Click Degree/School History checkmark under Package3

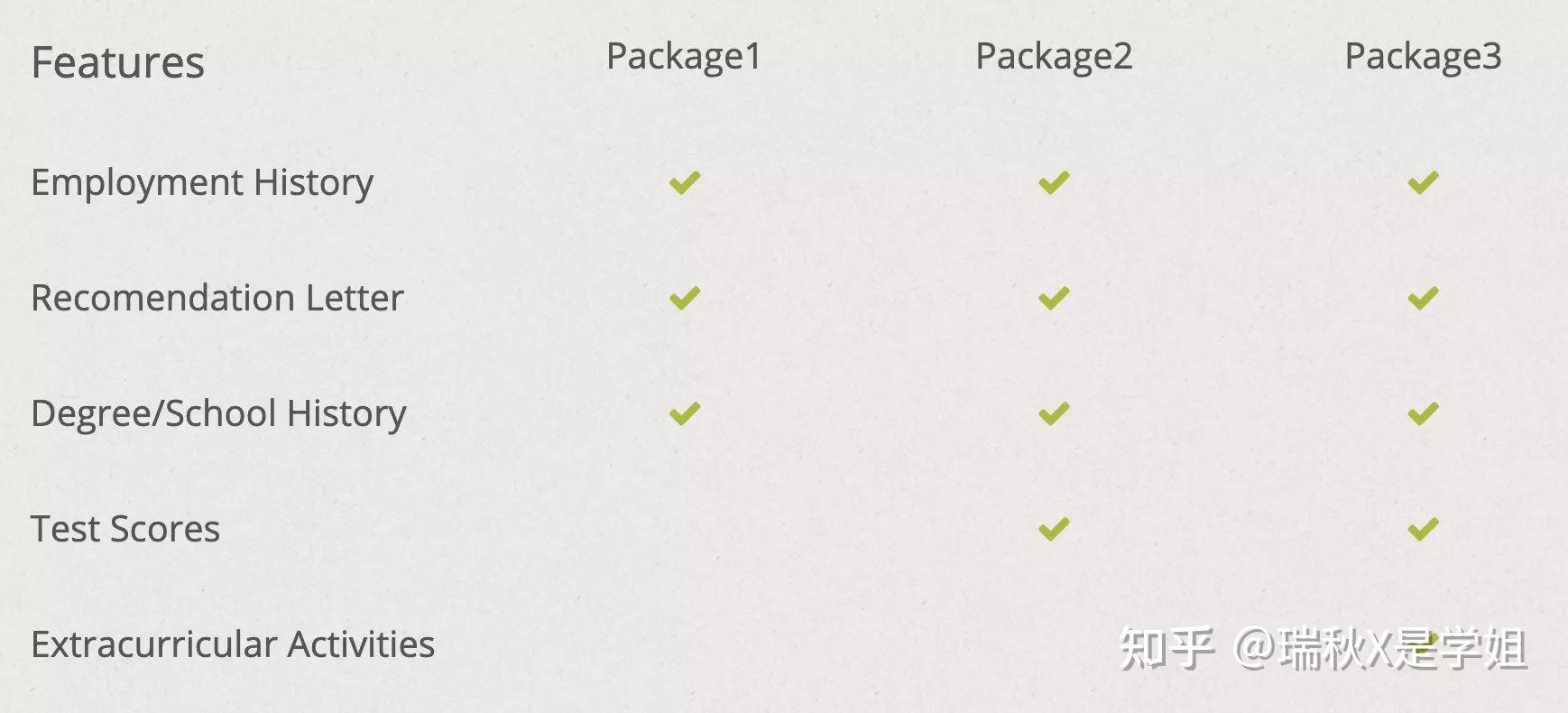coord(1423,413)
